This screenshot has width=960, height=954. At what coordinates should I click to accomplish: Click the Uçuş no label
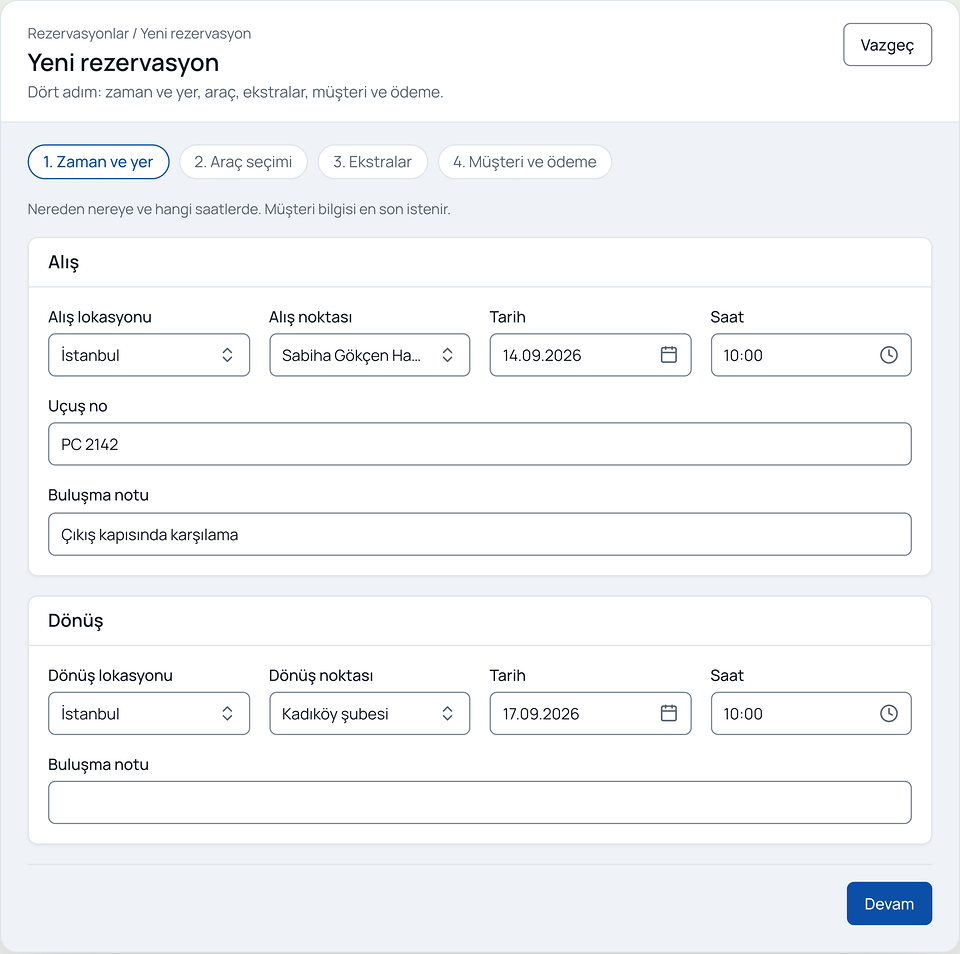click(78, 406)
